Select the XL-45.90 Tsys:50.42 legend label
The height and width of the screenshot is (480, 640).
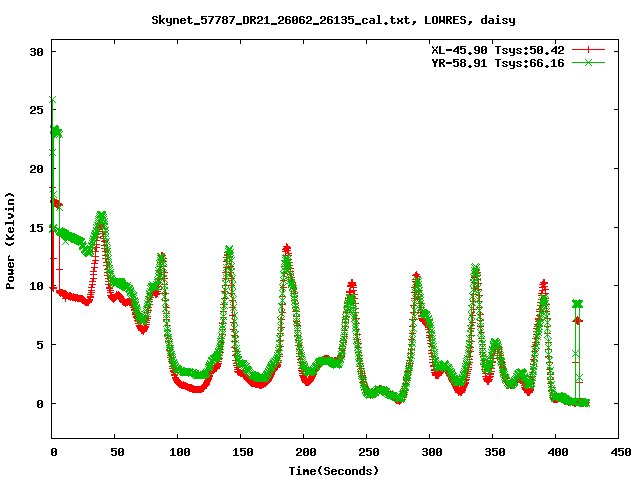498,49
